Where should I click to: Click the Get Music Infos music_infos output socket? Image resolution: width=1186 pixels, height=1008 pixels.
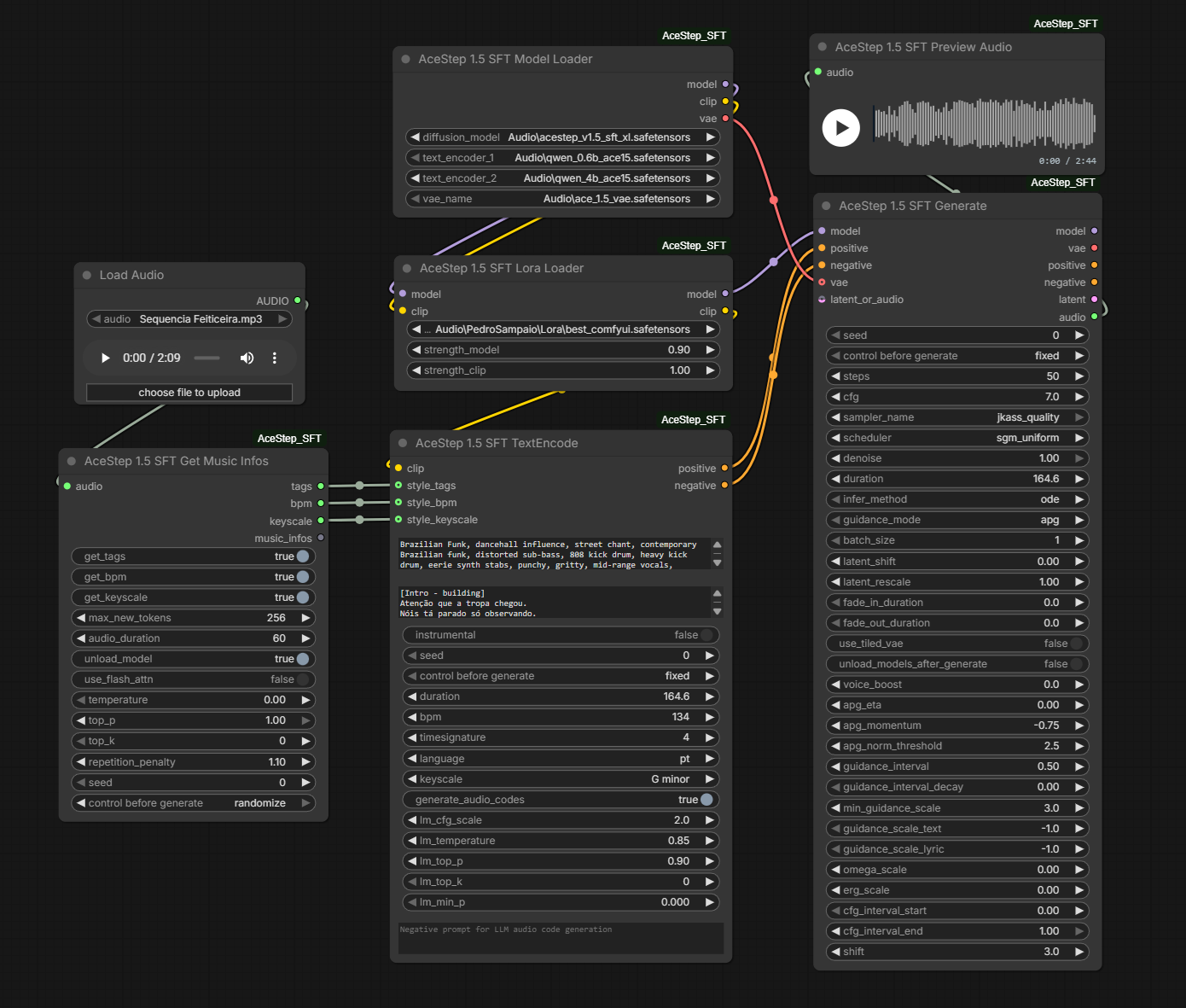[x=321, y=538]
